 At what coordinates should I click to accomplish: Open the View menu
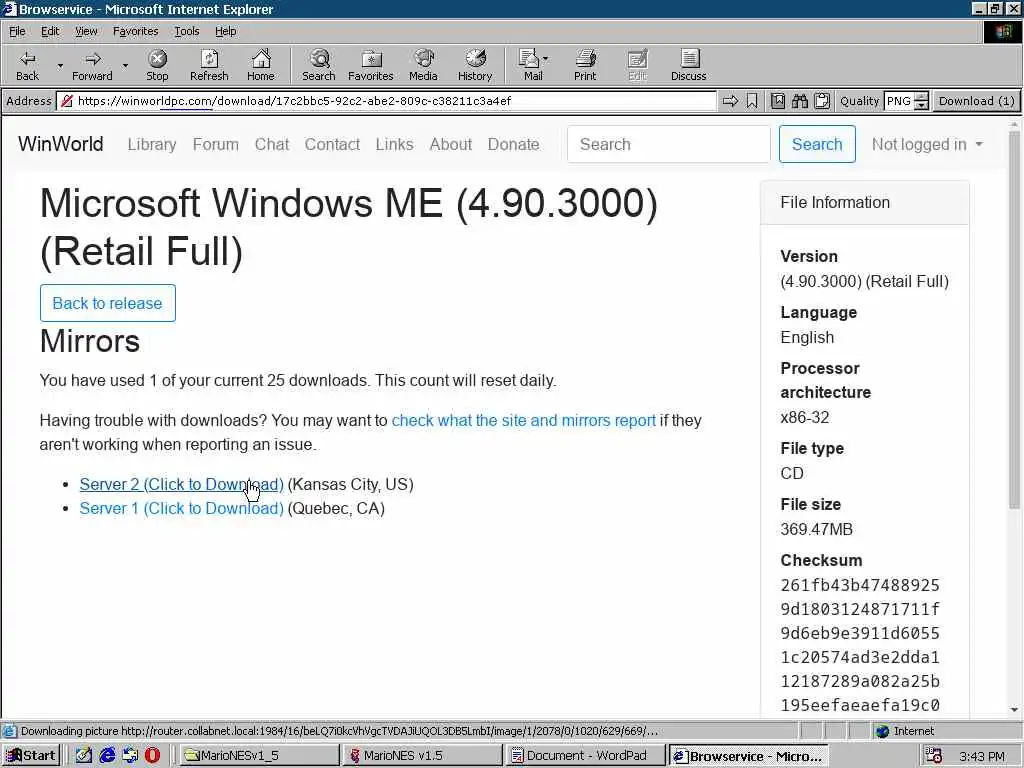86,31
